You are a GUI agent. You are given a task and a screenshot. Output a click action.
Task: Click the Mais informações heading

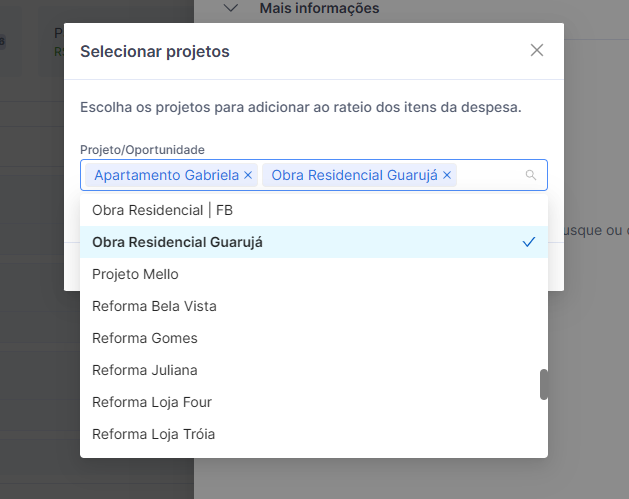tap(319, 8)
